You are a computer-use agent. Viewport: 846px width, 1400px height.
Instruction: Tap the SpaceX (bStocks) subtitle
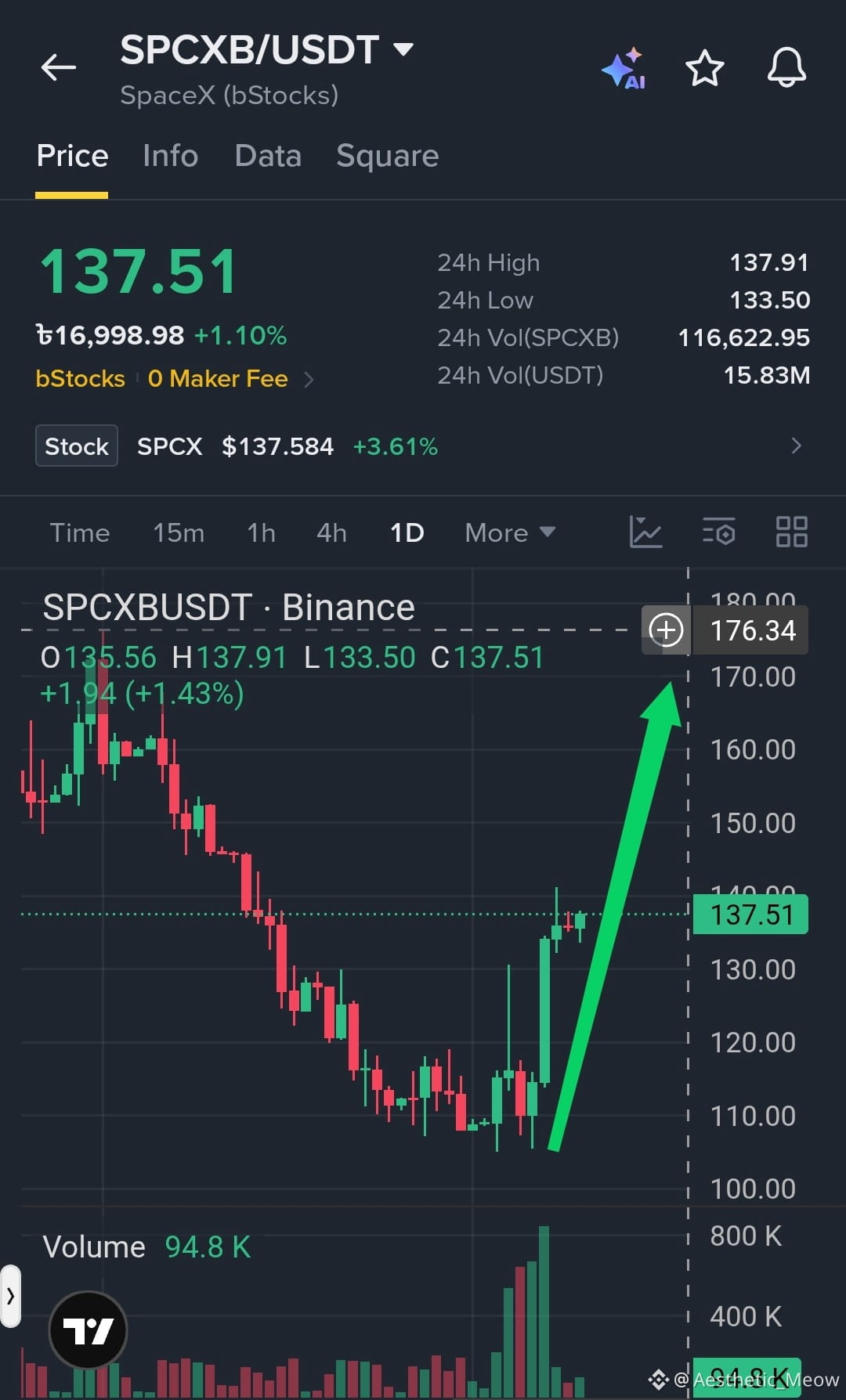click(x=230, y=96)
